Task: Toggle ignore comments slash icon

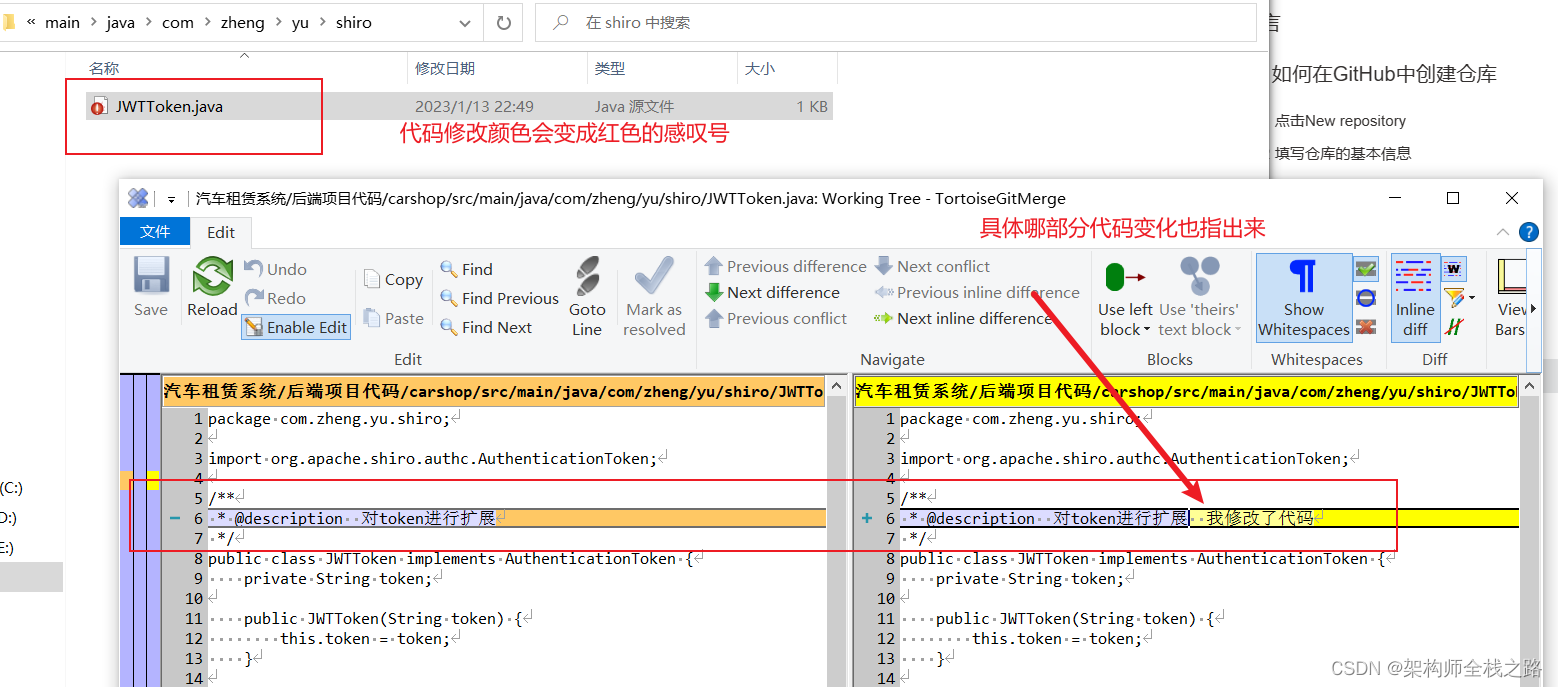Action: click(1455, 327)
